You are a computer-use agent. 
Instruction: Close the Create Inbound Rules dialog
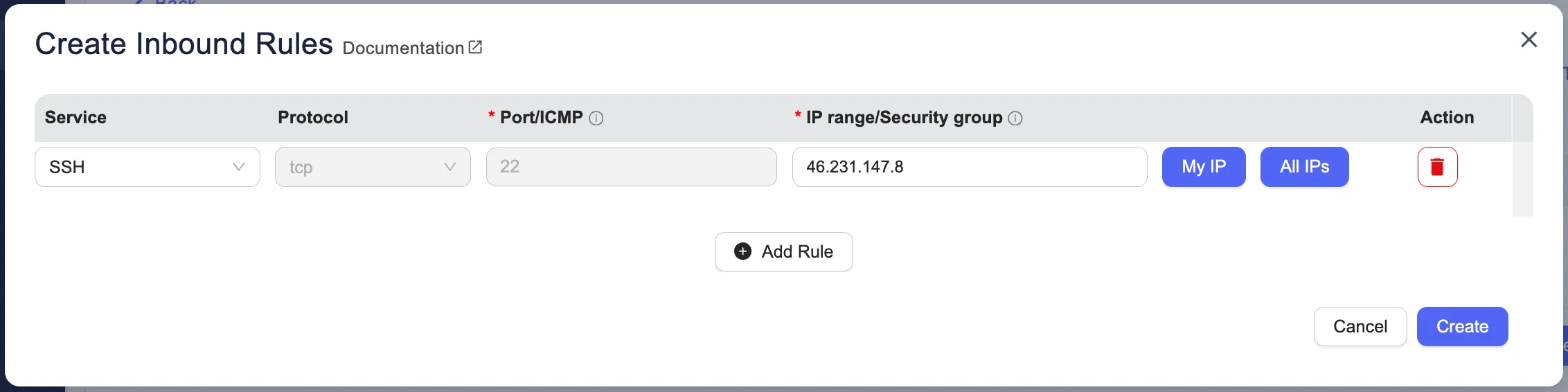point(1529,39)
